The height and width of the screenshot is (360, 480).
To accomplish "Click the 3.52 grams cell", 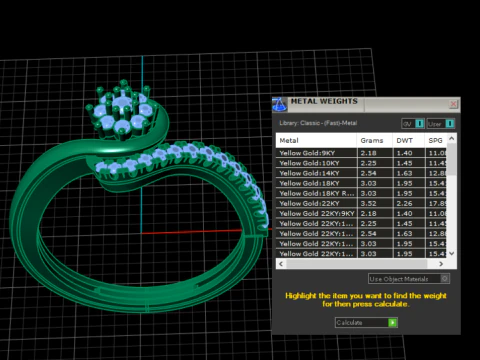I will coord(375,203).
